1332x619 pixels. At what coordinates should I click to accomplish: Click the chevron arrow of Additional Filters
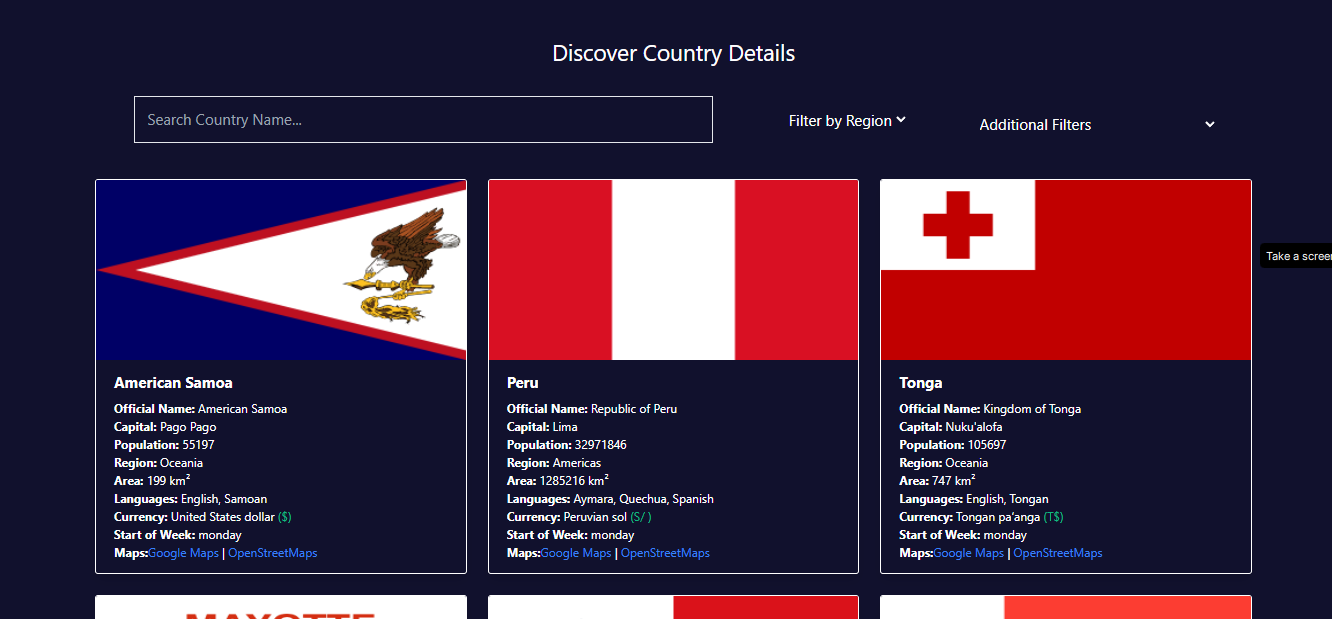coord(1210,125)
